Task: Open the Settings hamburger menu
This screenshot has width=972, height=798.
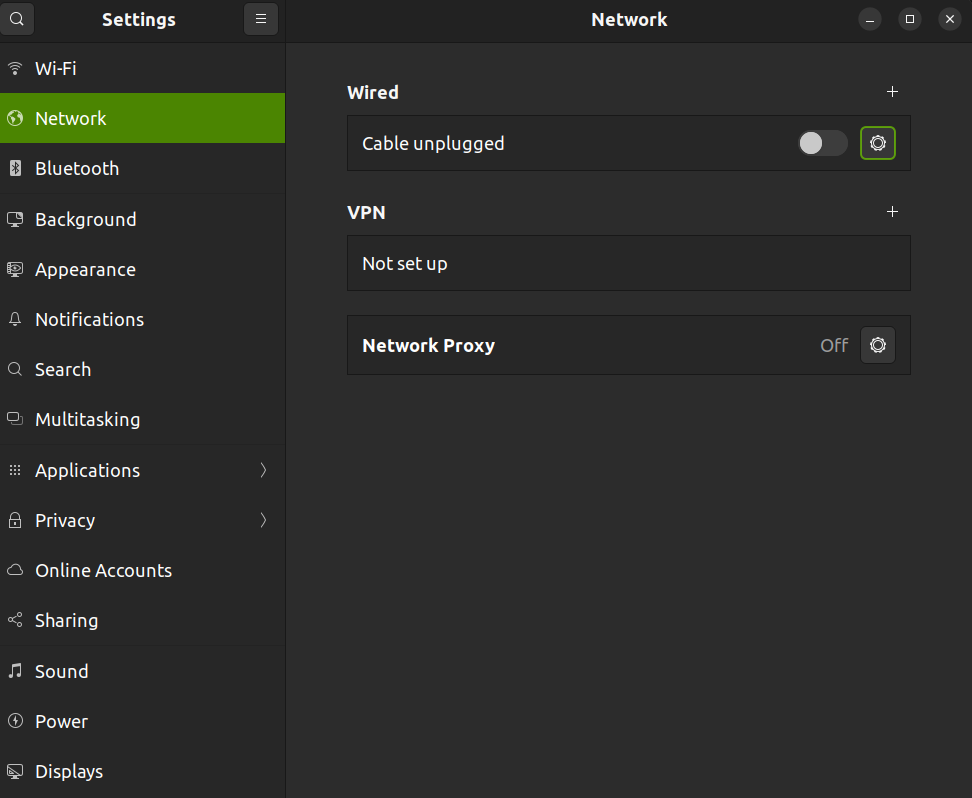Action: (261, 19)
